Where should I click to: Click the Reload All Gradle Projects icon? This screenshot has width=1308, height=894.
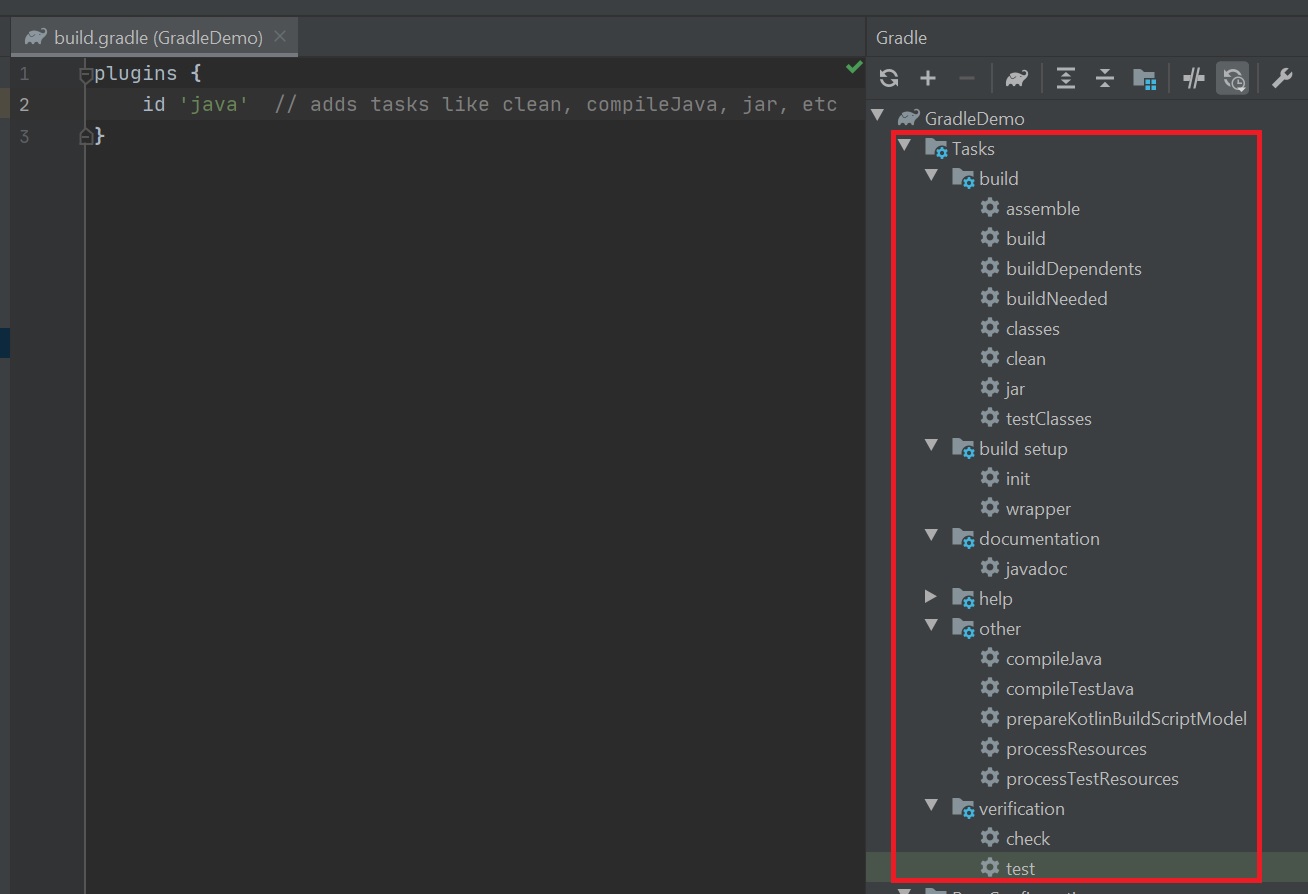point(889,79)
